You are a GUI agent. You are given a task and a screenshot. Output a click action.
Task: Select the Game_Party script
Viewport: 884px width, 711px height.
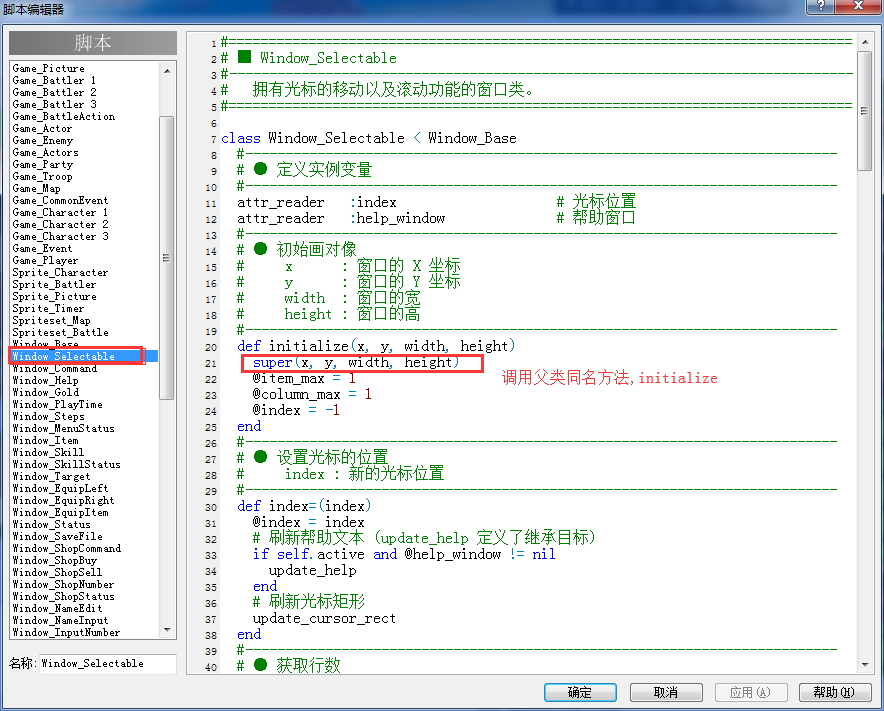pos(43,165)
